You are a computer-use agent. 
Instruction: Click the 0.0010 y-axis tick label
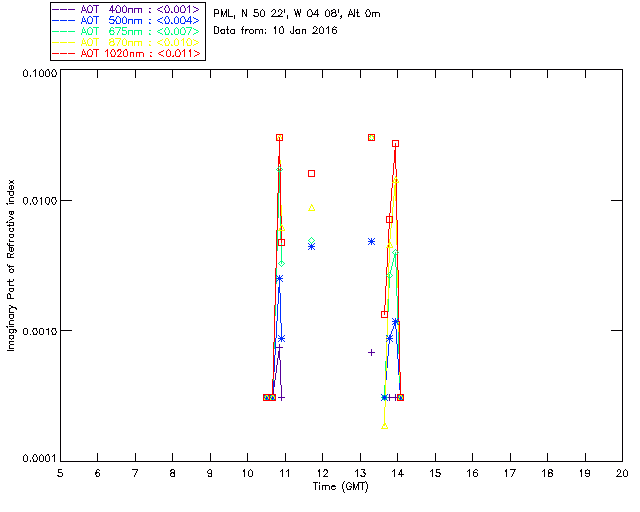tap(40, 331)
